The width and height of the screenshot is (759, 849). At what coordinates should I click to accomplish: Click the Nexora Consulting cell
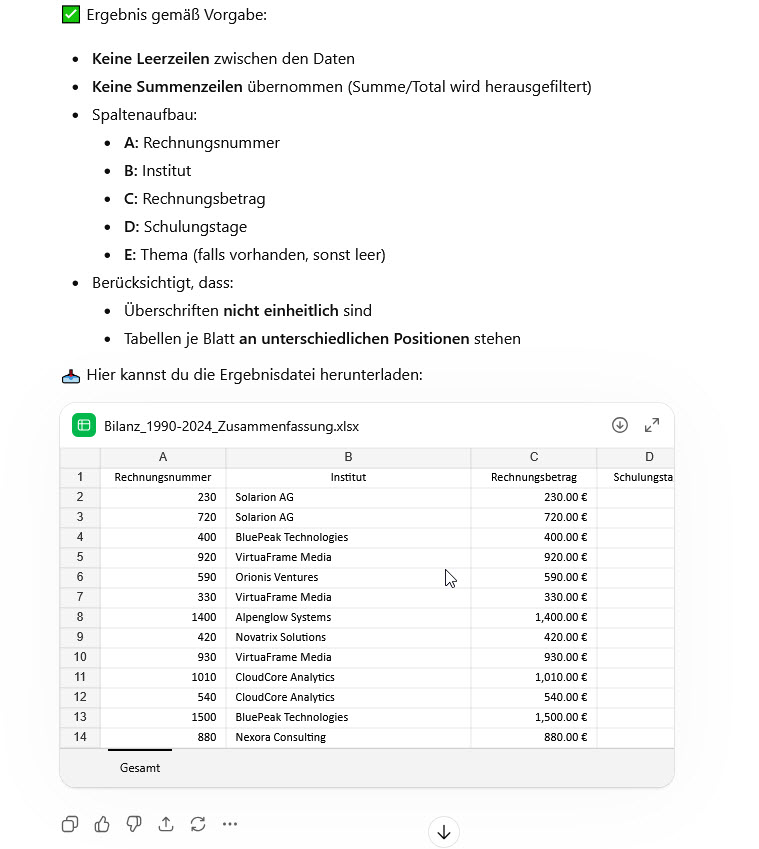click(348, 737)
